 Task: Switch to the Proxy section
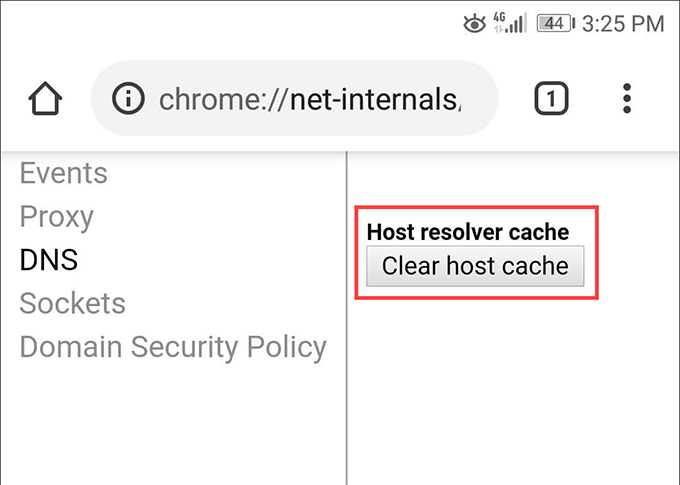point(56,217)
